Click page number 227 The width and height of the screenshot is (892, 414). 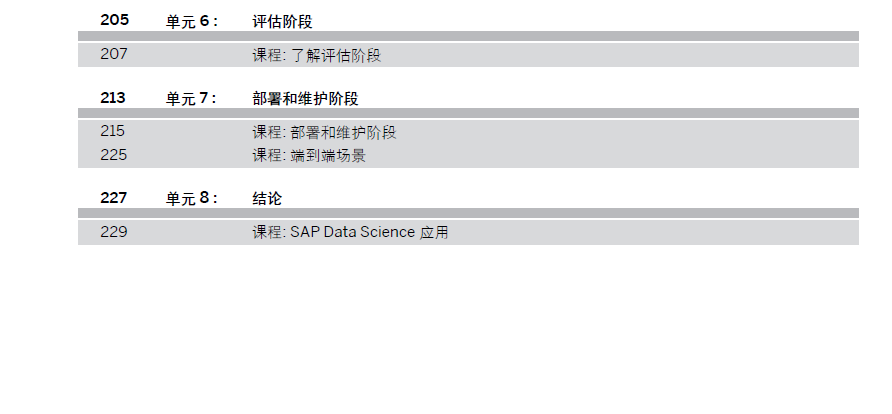pos(114,198)
